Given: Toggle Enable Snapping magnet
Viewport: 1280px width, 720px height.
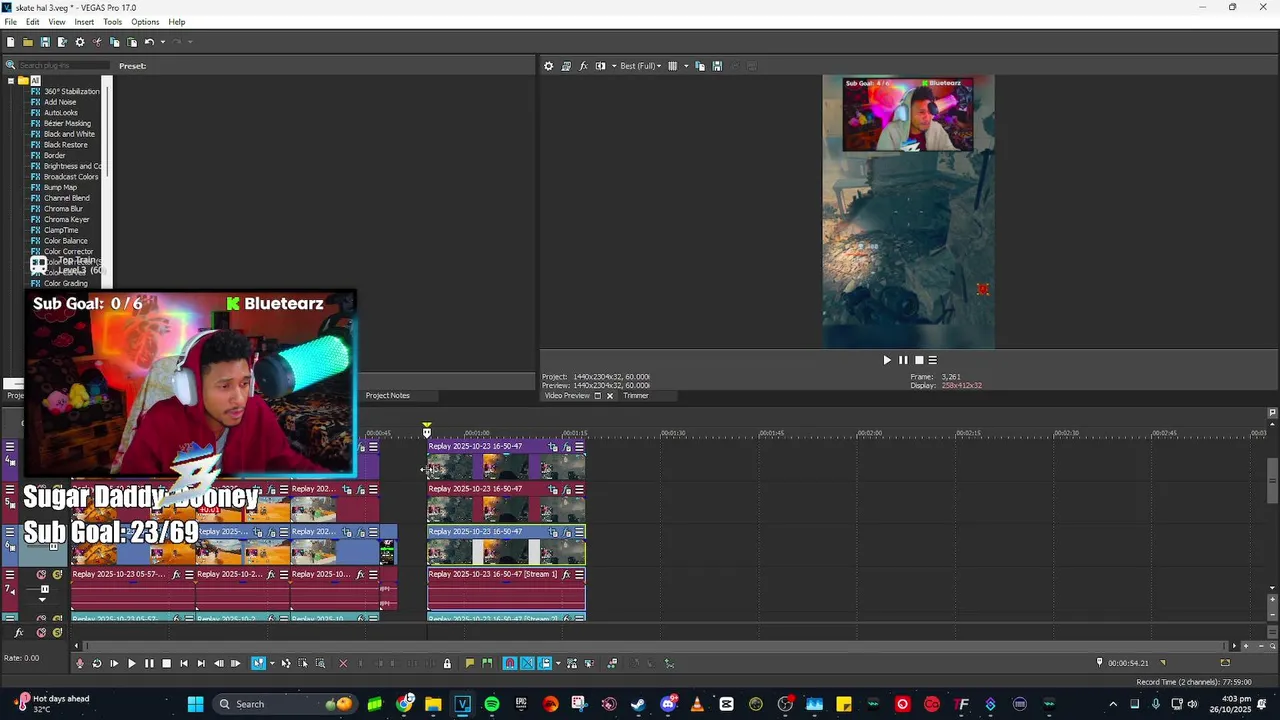Looking at the screenshot, I should [x=510, y=663].
